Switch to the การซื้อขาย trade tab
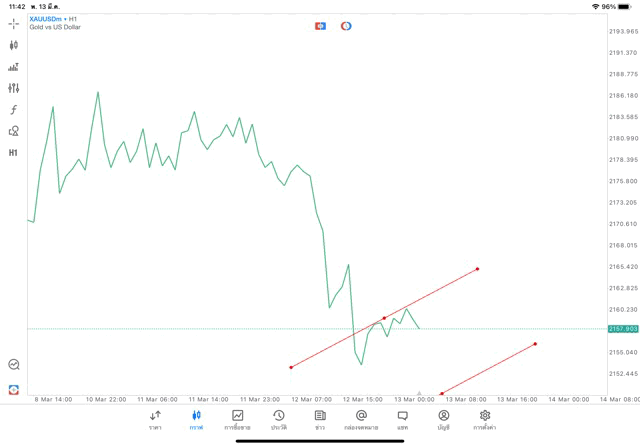The width and height of the screenshot is (640, 447). click(237, 420)
